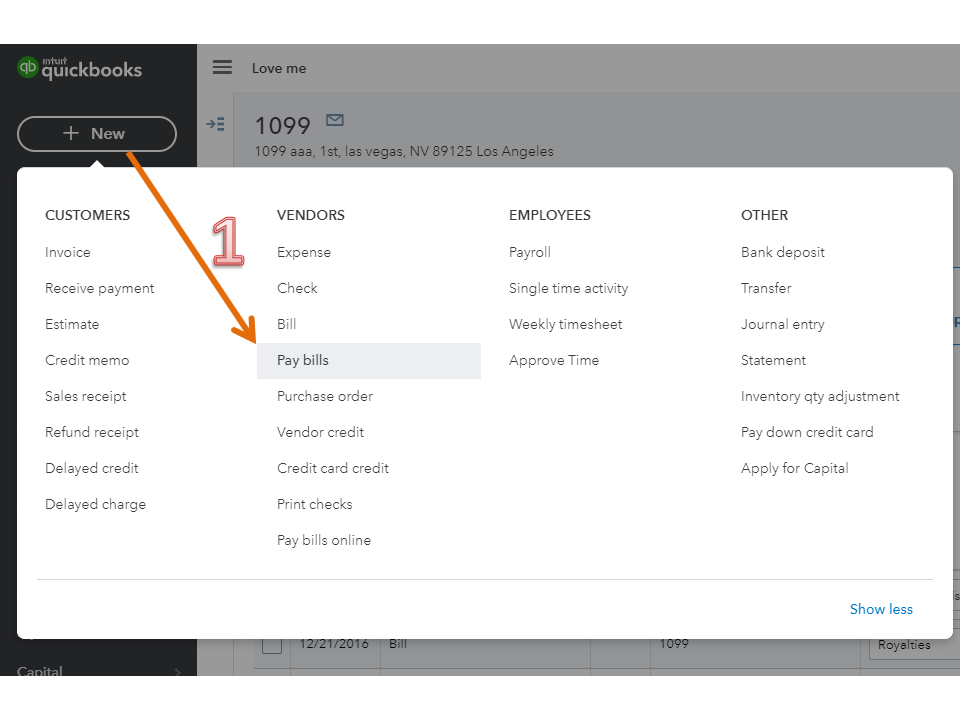Open Pay bills online

coord(324,541)
